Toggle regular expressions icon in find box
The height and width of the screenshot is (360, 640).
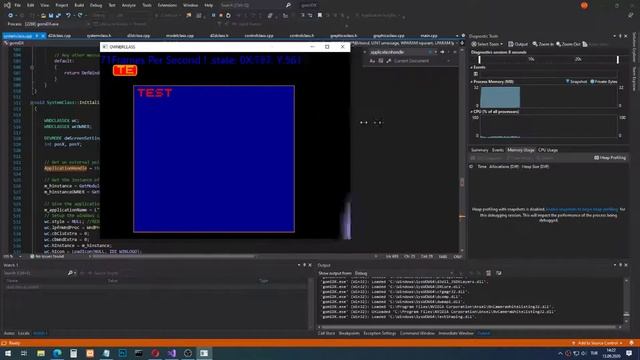click(x=389, y=61)
